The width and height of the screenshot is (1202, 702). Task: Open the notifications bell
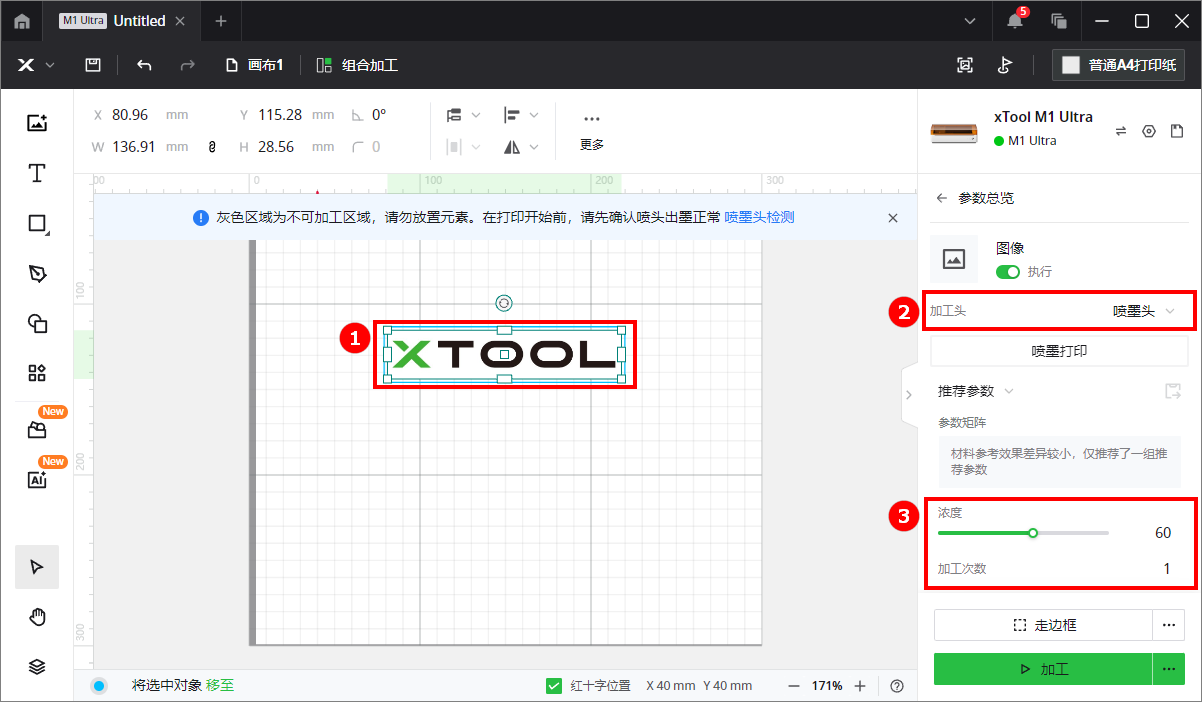pos(1015,21)
